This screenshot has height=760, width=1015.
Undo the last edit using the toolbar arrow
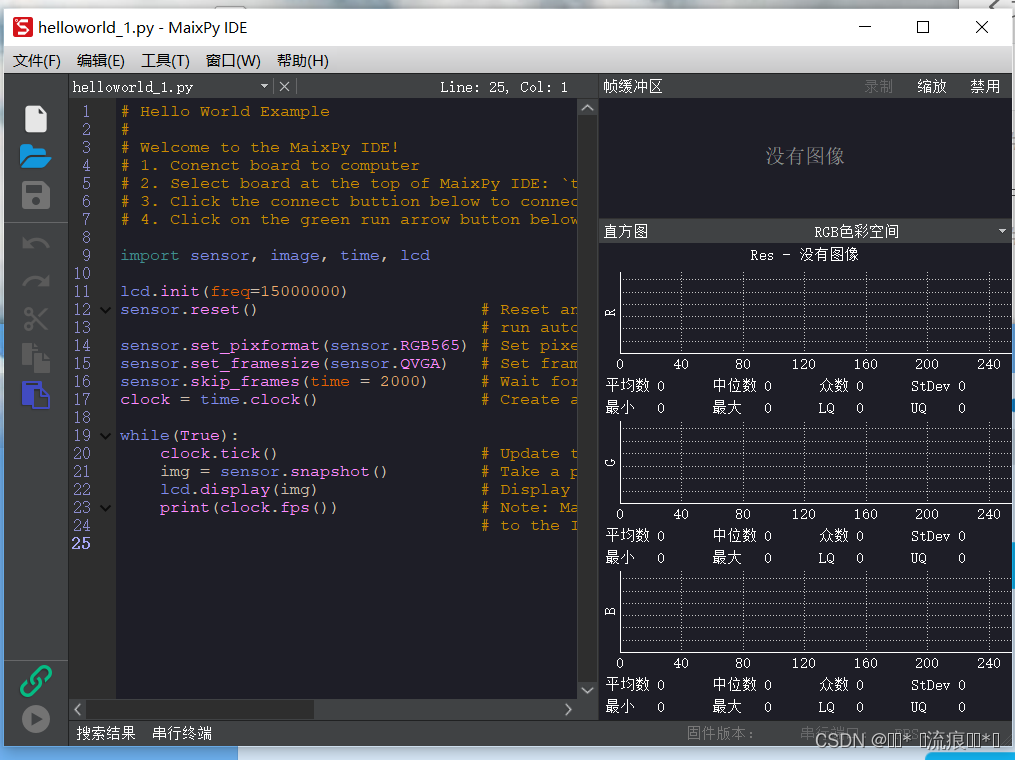pyautogui.click(x=36, y=244)
